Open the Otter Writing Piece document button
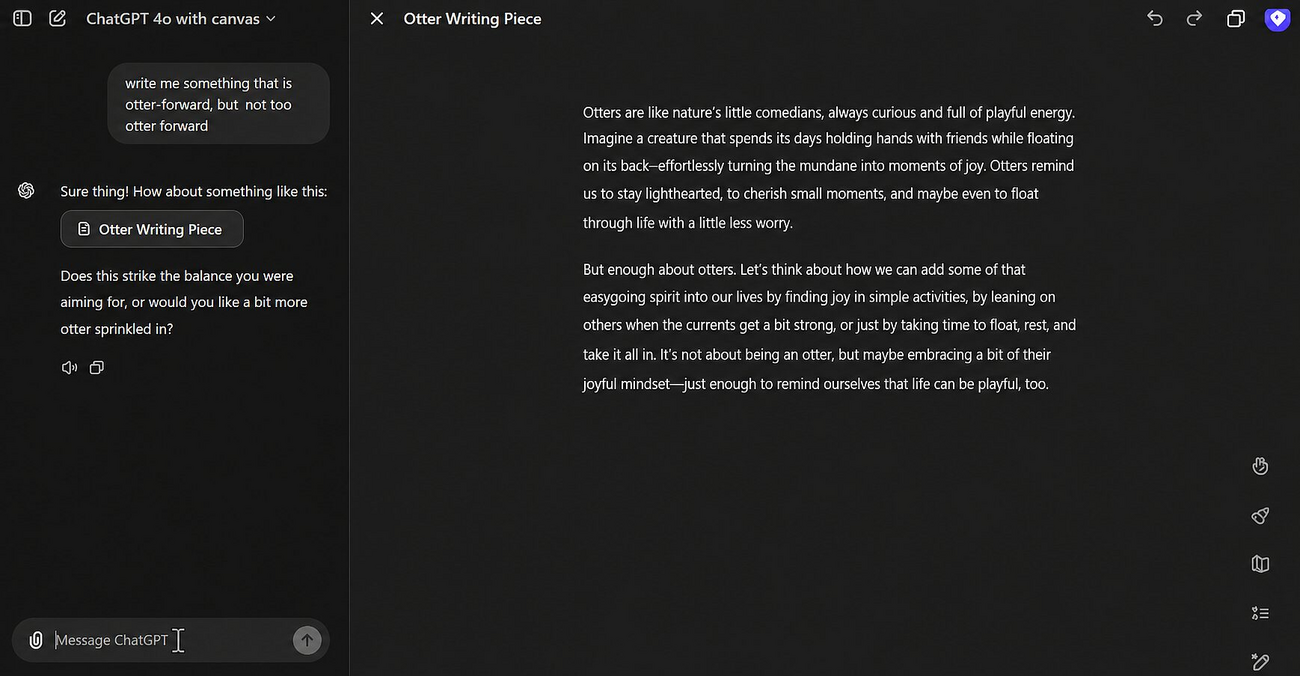The image size is (1300, 676). (x=152, y=229)
